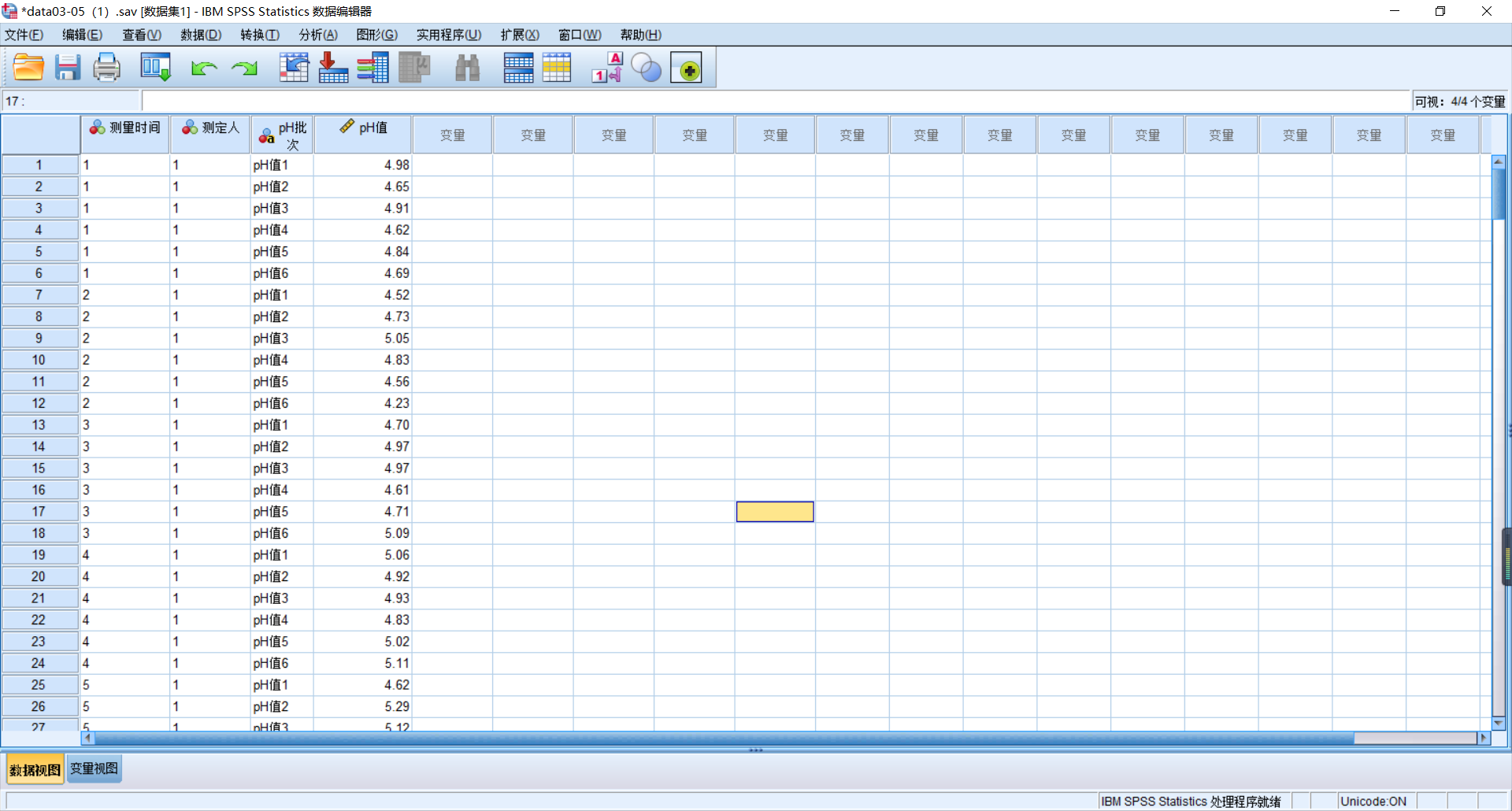The height and width of the screenshot is (811, 1512).
Task: Open a data document via folder icon
Action: click(x=28, y=68)
